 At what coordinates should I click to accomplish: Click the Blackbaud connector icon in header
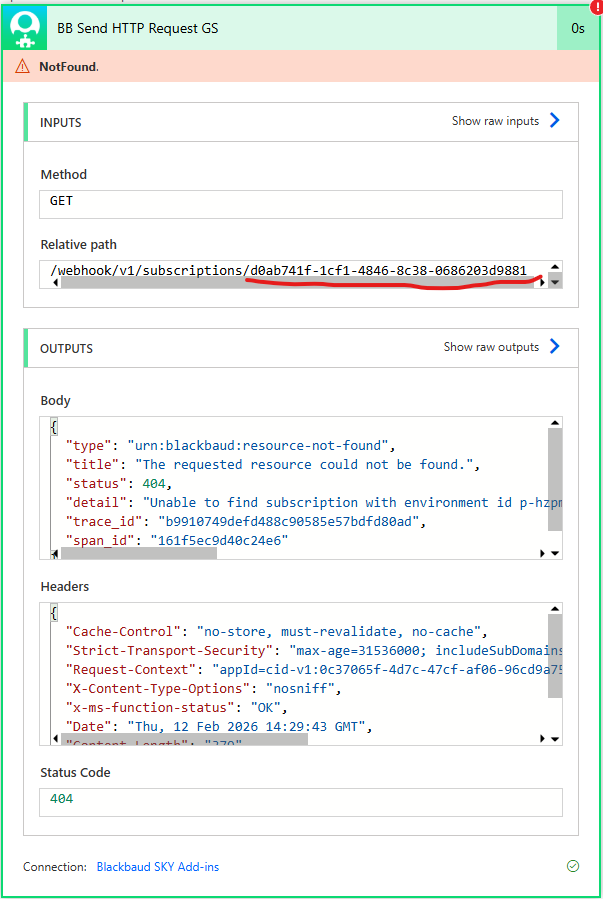pyautogui.click(x=25, y=28)
